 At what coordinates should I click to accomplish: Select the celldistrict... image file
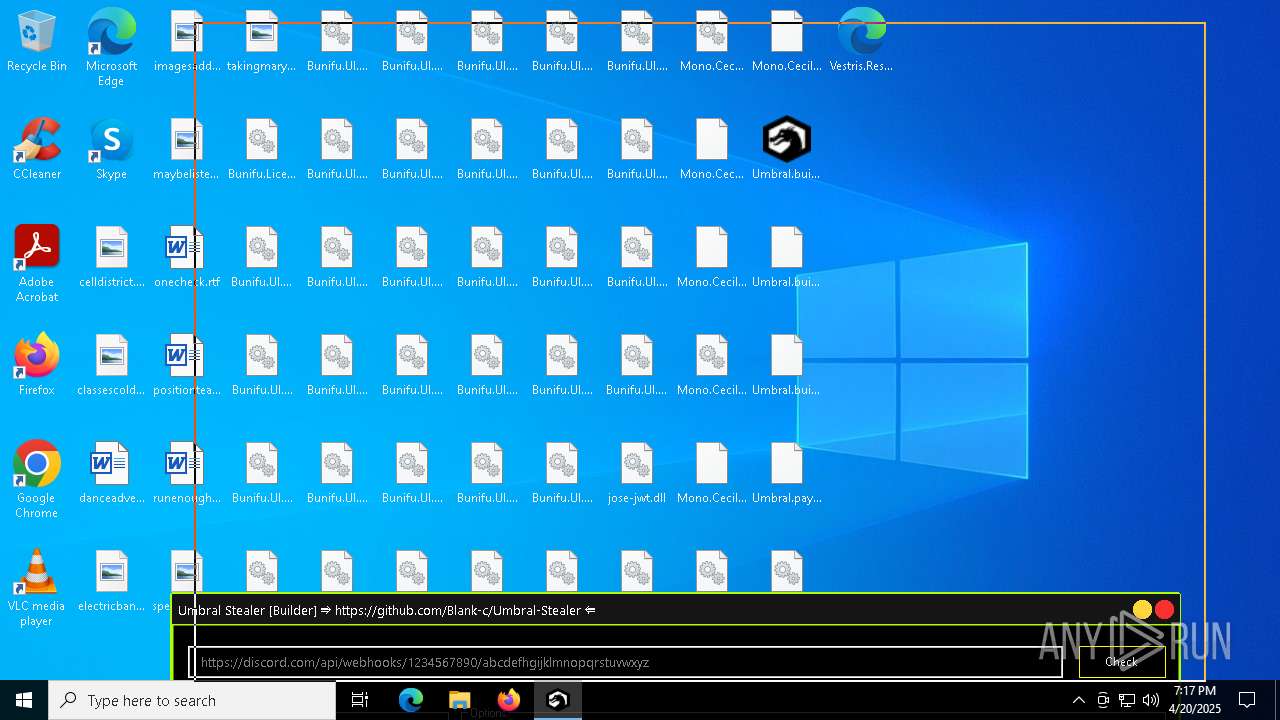point(111,257)
